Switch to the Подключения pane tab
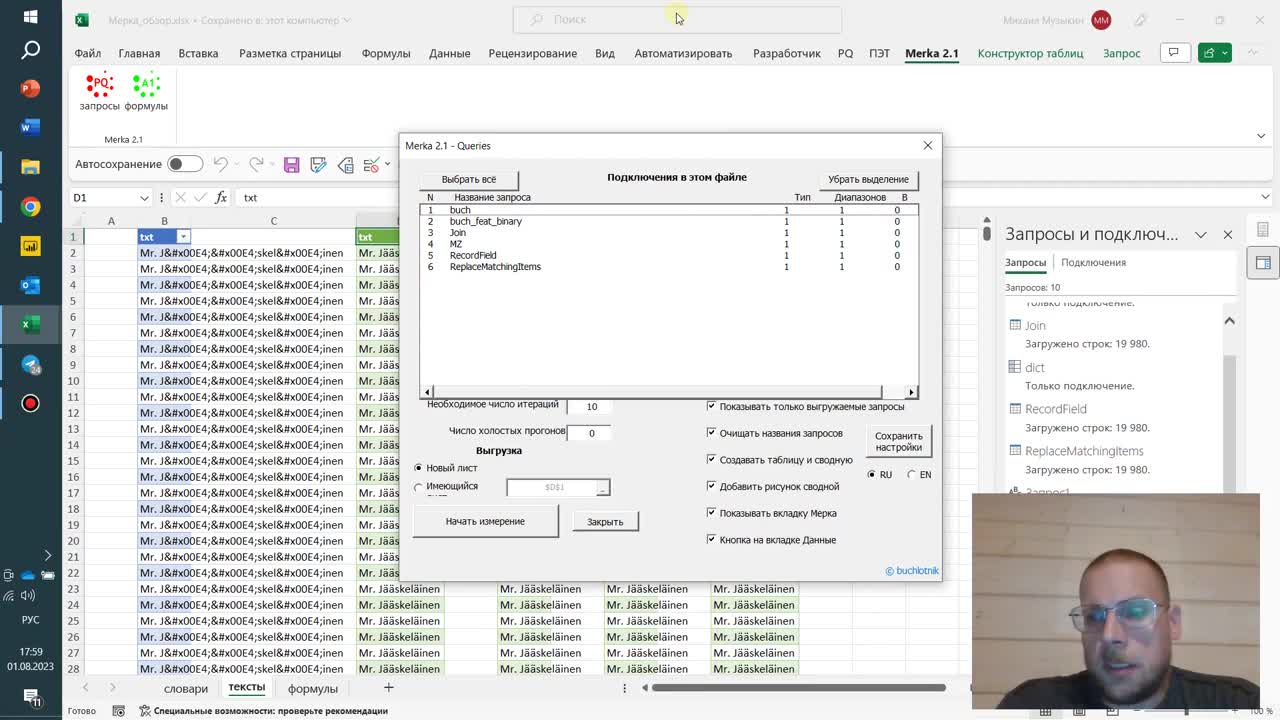Screen dimensions: 1280x720 point(1093,262)
